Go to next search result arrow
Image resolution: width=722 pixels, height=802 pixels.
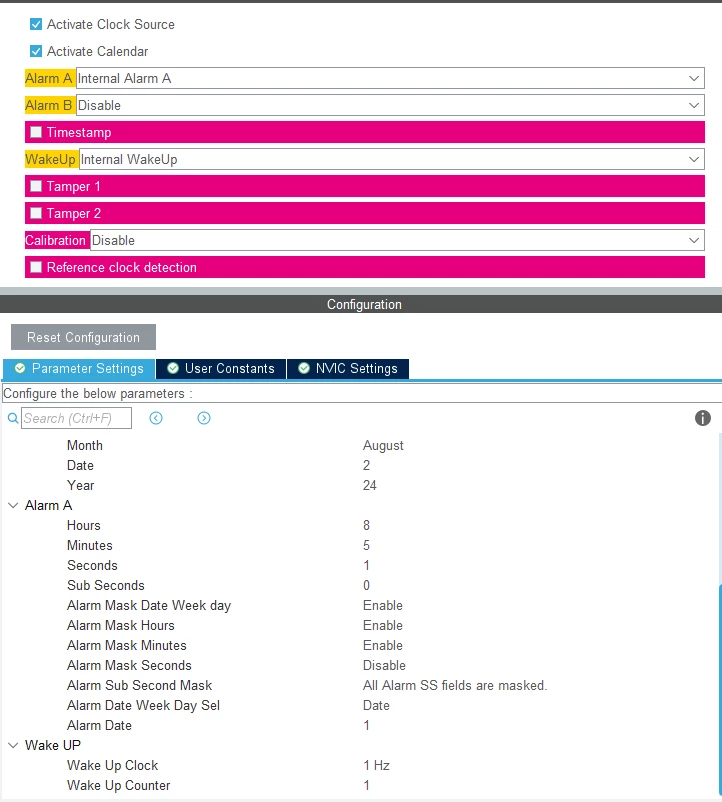(x=204, y=418)
